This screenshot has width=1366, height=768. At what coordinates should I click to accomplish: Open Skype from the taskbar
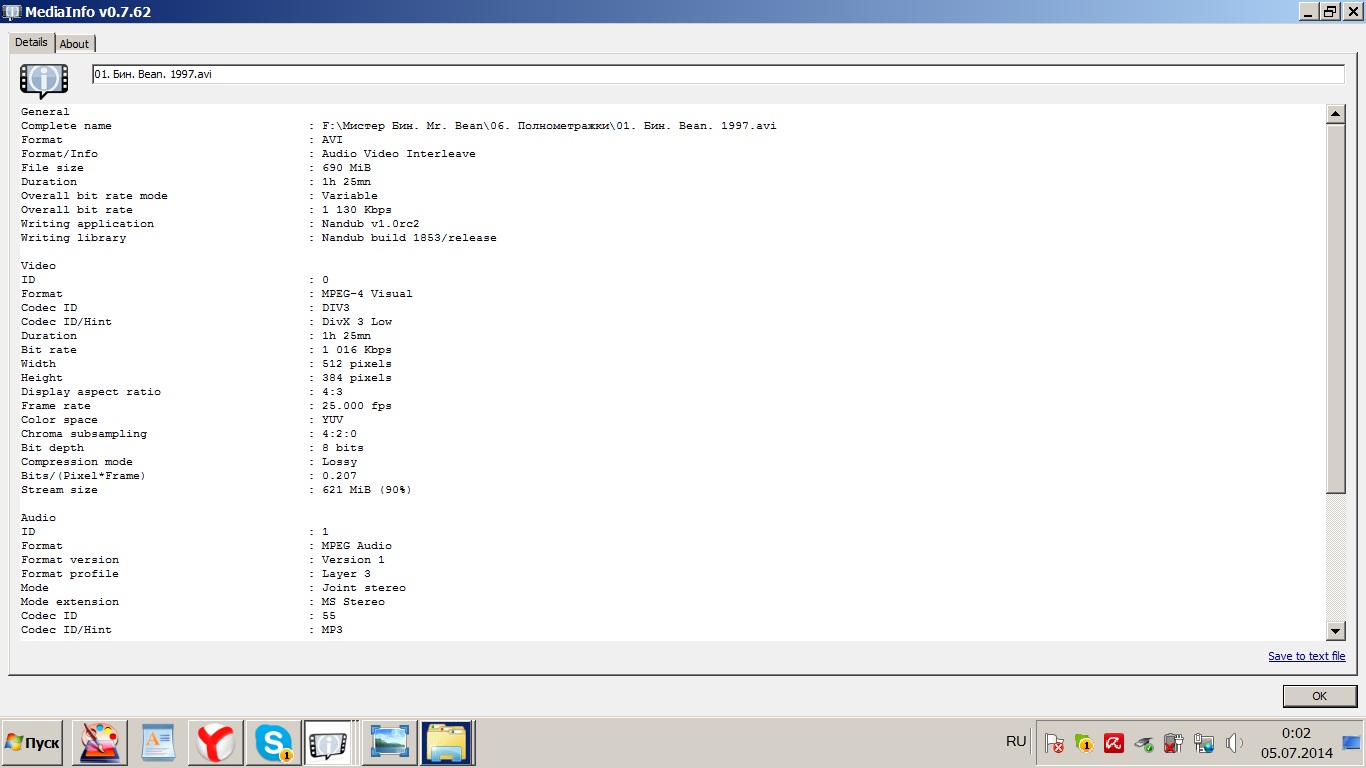pos(274,743)
